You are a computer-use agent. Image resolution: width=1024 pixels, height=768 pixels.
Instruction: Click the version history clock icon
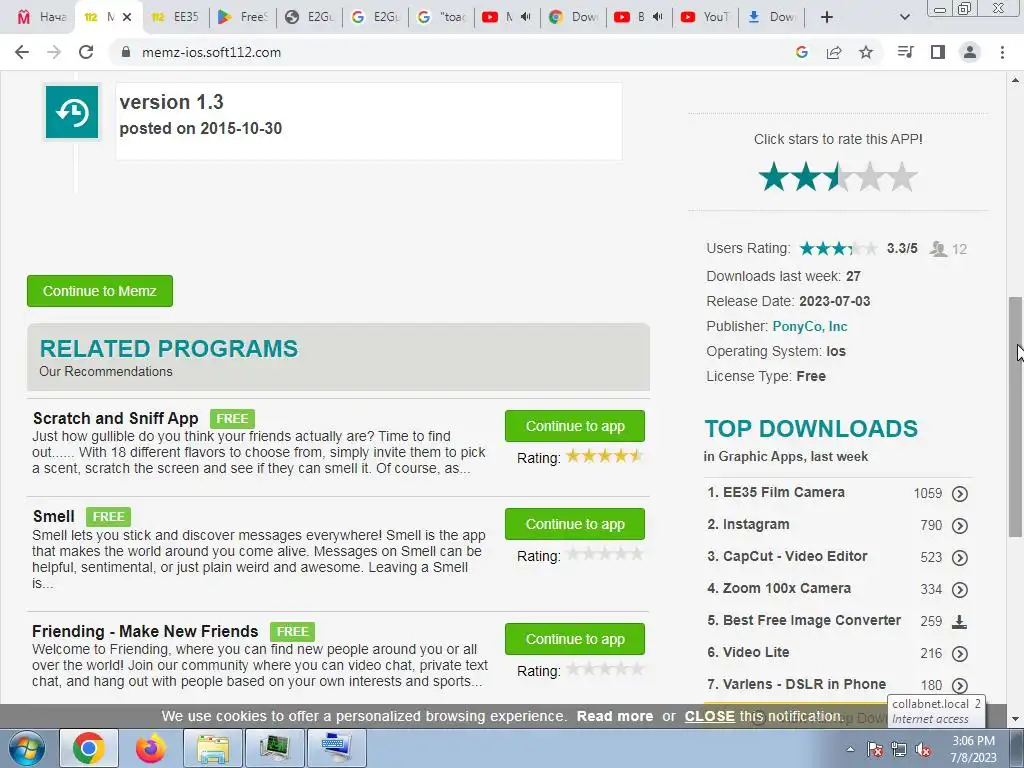pos(72,112)
